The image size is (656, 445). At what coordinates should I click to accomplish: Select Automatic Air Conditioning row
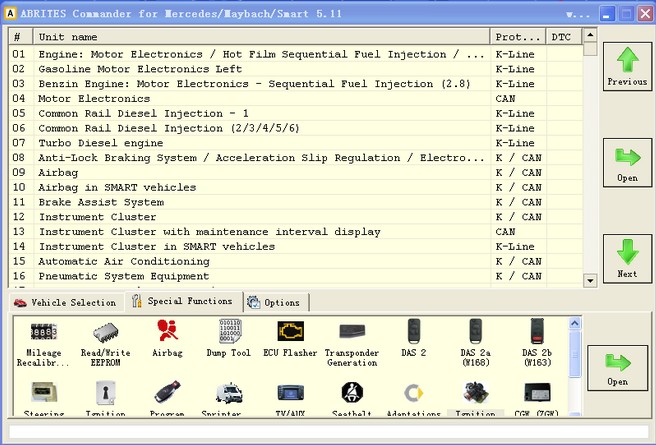[296, 261]
